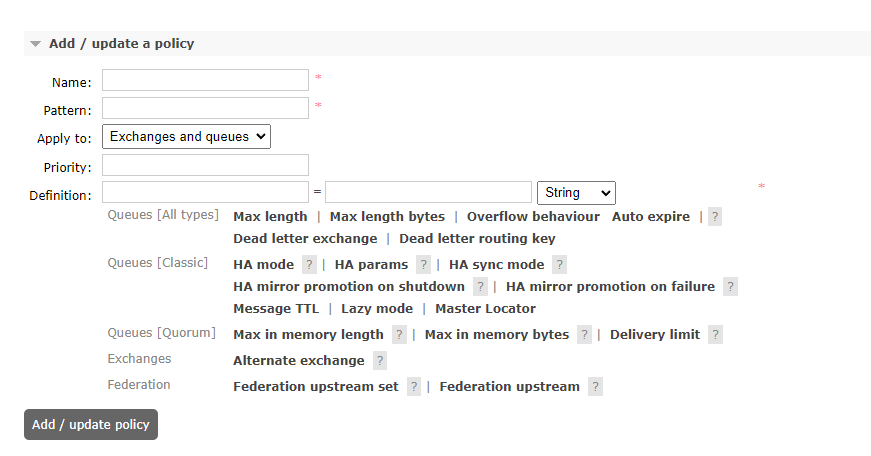This screenshot has width=871, height=456.
Task: Show help for Federation upstream set
Action: click(x=413, y=387)
